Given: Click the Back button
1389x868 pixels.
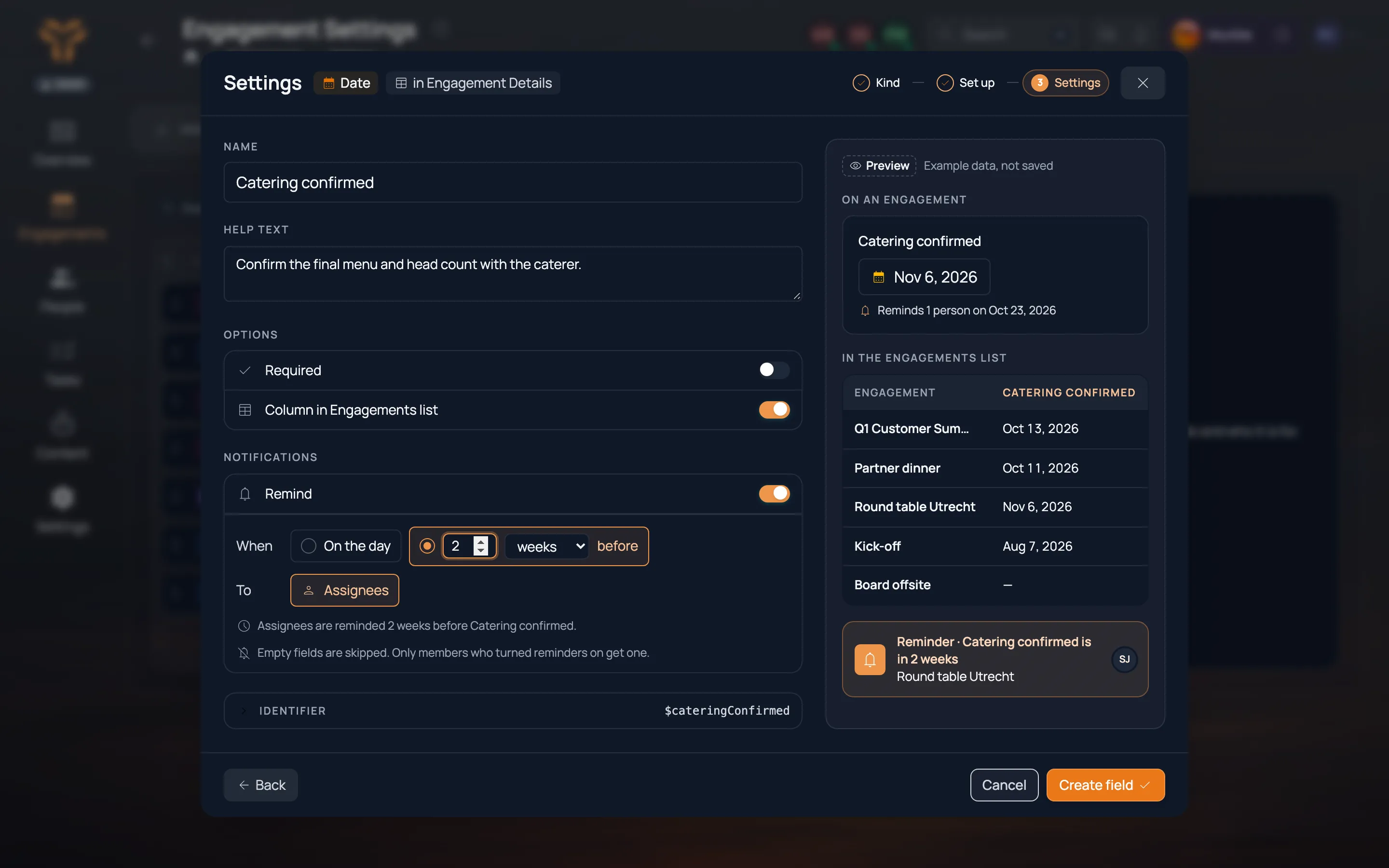Looking at the screenshot, I should point(260,785).
